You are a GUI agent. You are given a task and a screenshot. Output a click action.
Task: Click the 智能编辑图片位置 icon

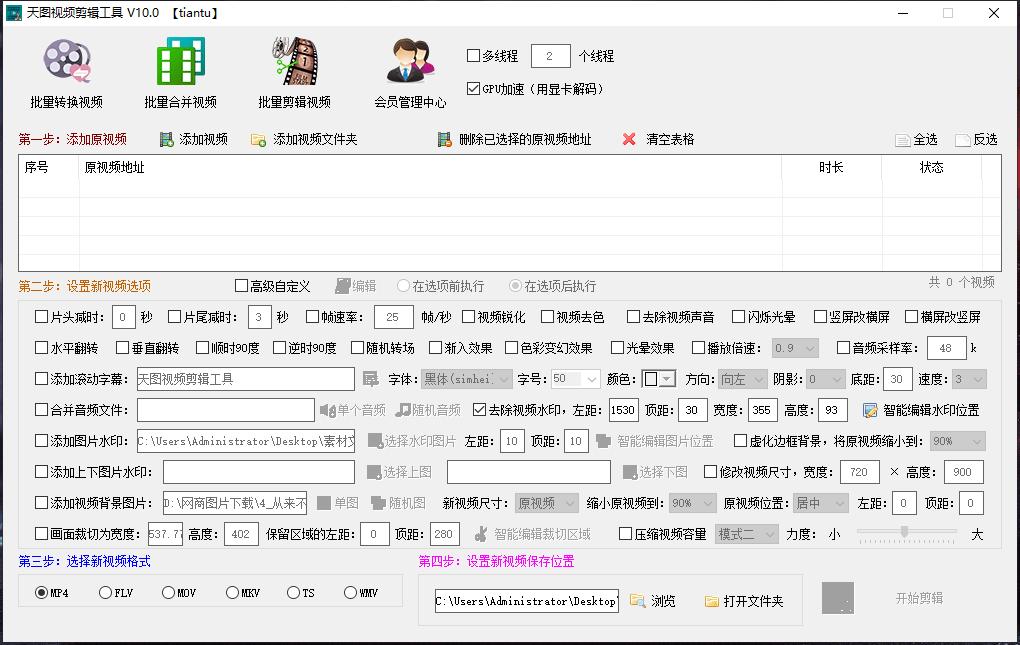[603, 441]
